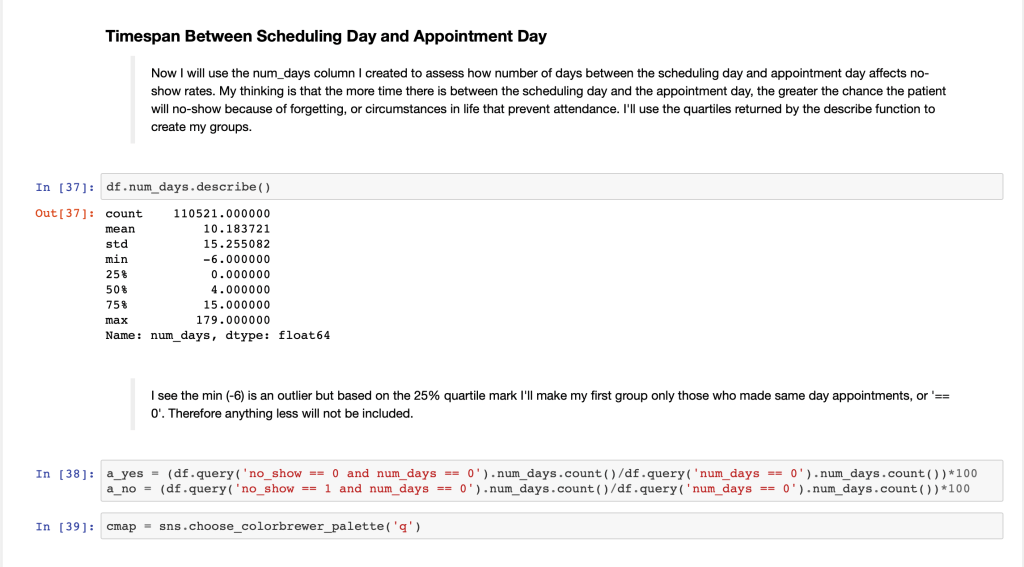Click the a_yes assignment line in code cell
The width and height of the screenshot is (1024, 567).
point(538,473)
